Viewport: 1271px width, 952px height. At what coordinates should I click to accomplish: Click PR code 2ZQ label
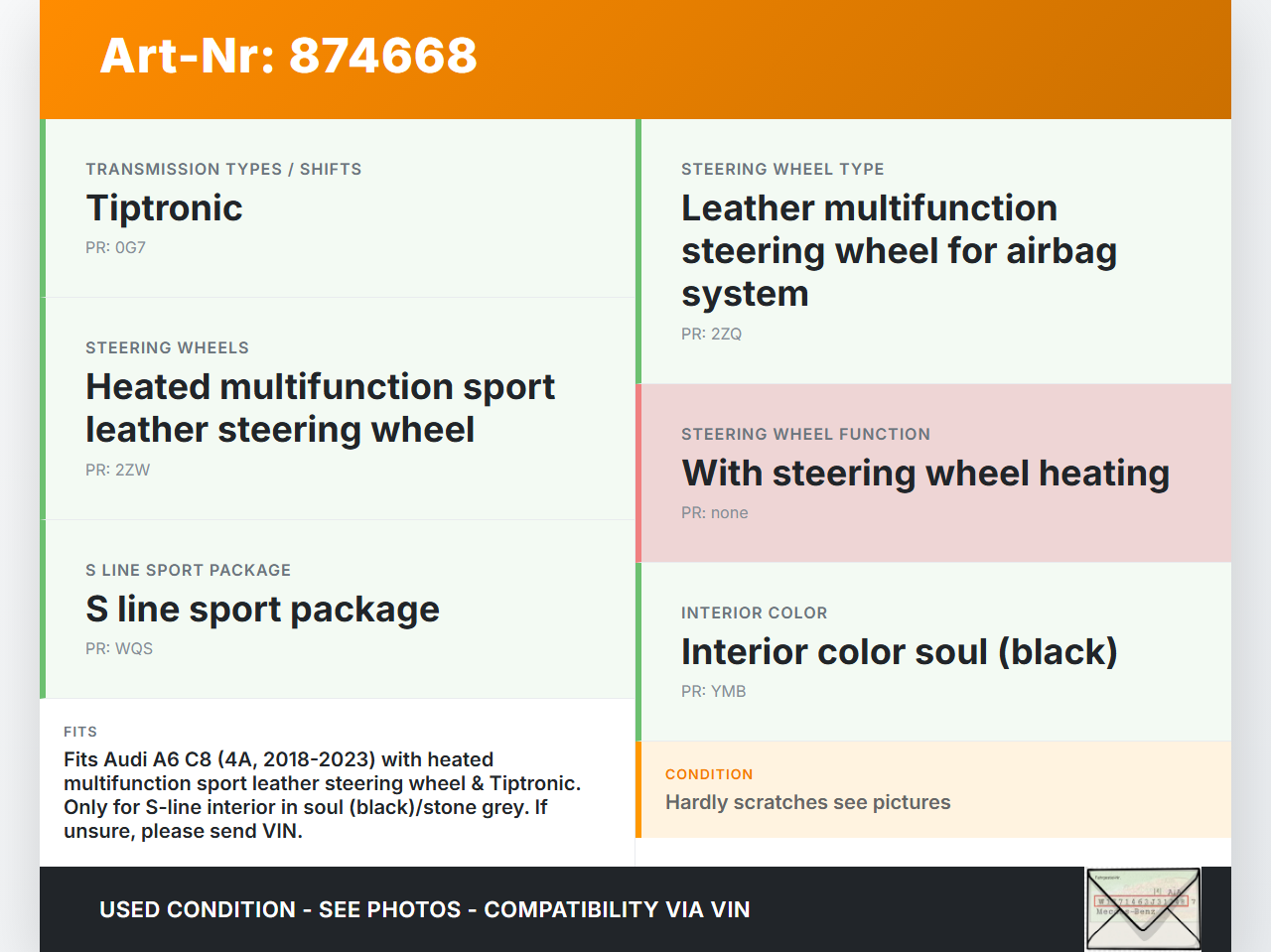tap(711, 335)
